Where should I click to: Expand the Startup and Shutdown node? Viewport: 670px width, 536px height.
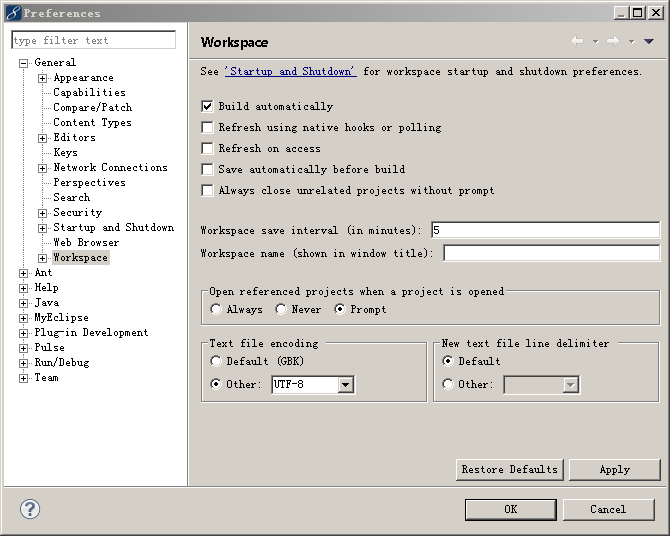pos(42,228)
